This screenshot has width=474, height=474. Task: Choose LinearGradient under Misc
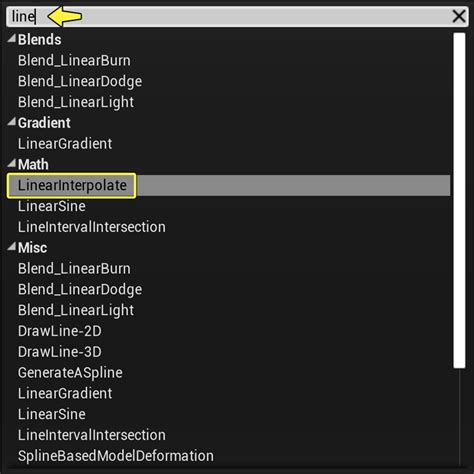pyautogui.click(x=65, y=393)
